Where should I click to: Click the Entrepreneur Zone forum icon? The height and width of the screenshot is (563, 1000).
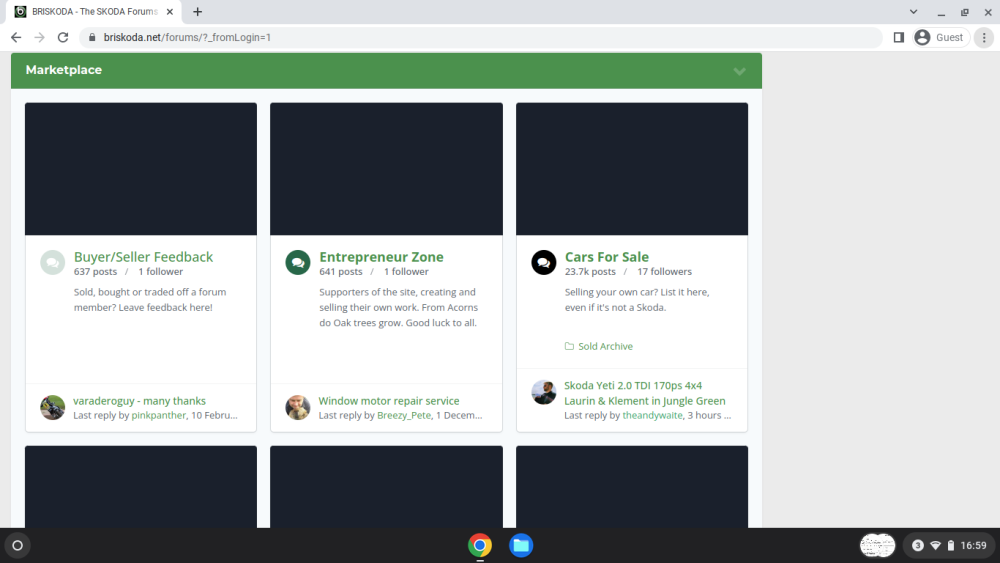(x=298, y=262)
